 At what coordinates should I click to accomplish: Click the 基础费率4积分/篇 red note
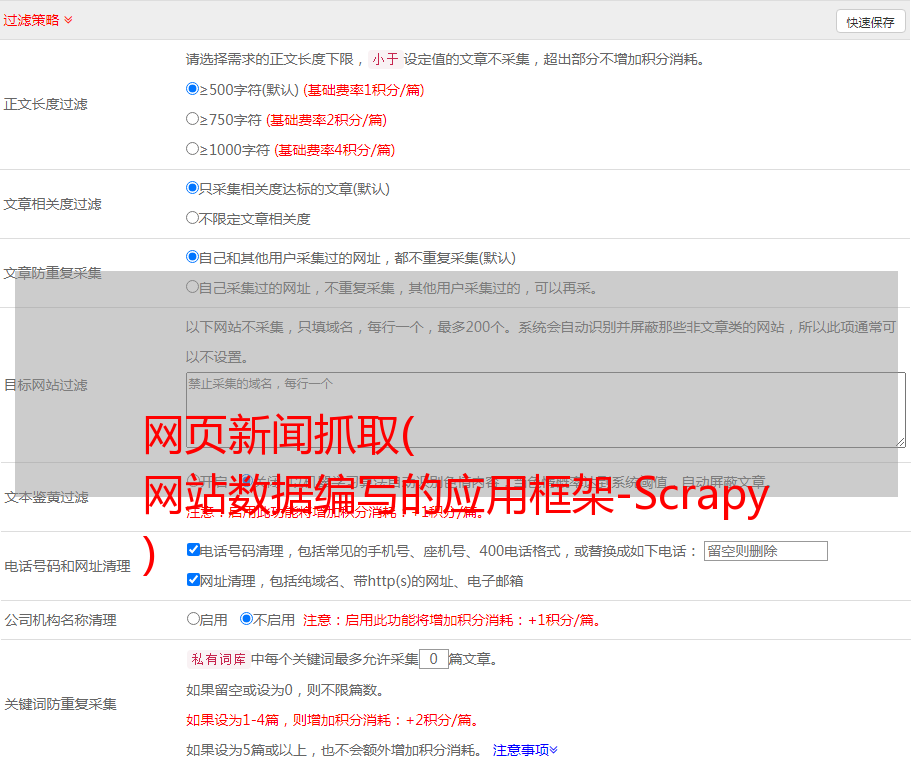coord(334,150)
